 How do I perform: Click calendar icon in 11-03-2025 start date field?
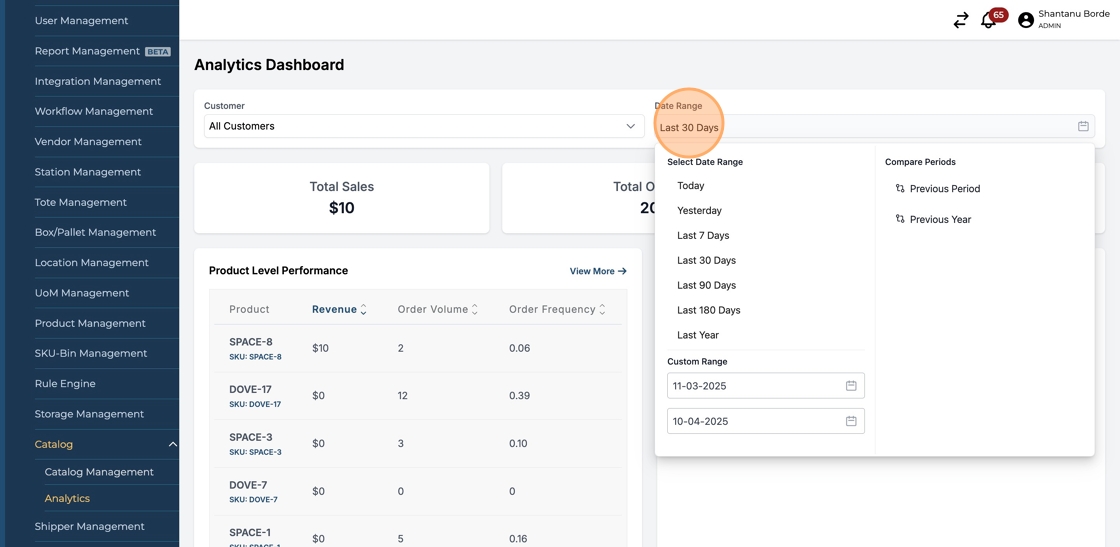pyautogui.click(x=851, y=386)
